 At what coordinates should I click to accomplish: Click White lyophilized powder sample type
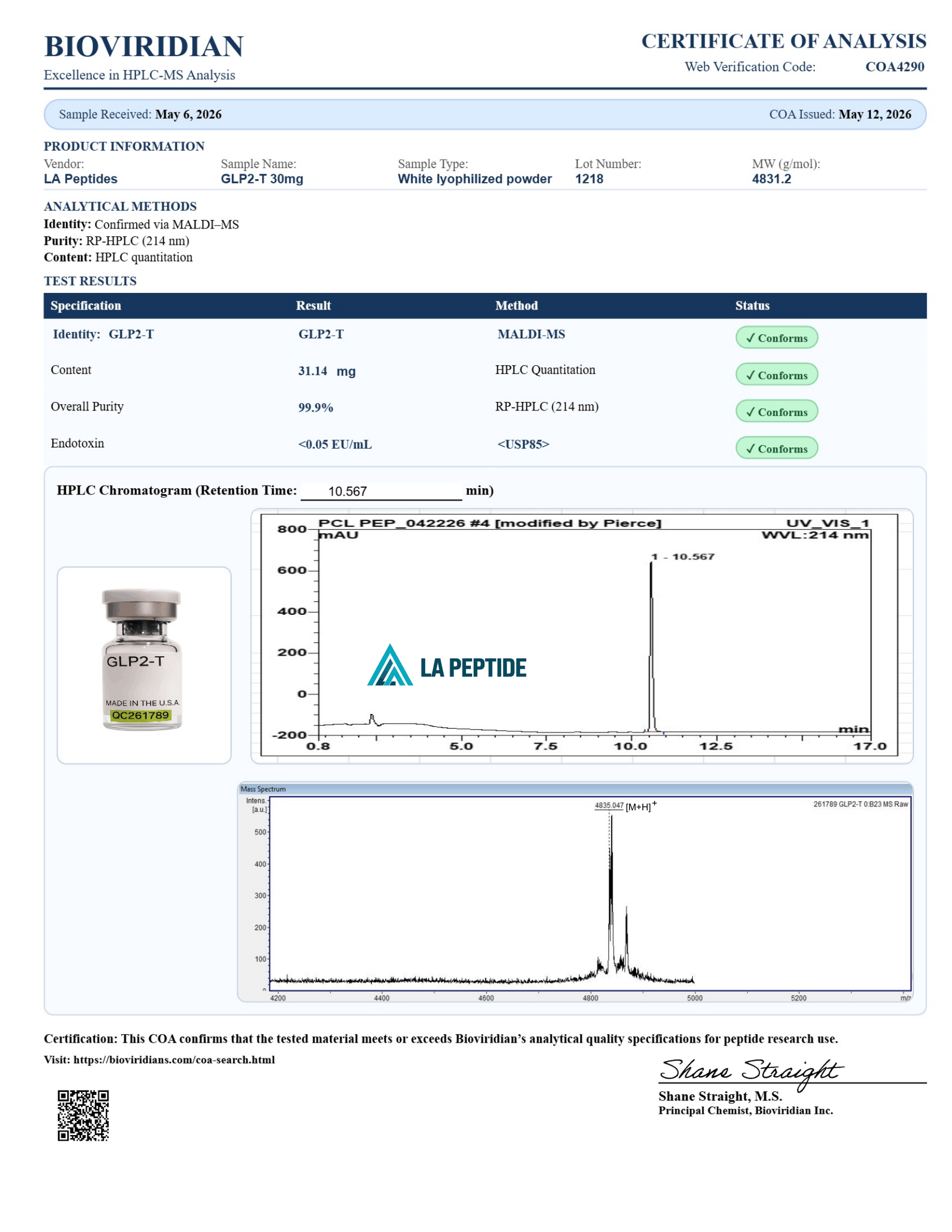click(474, 179)
